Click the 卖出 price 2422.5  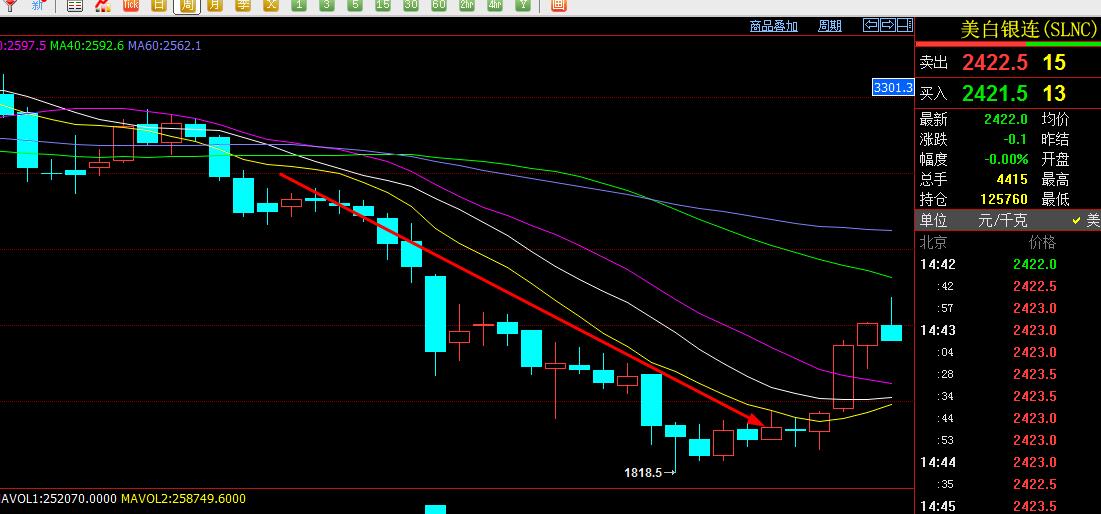pyautogui.click(x=995, y=62)
